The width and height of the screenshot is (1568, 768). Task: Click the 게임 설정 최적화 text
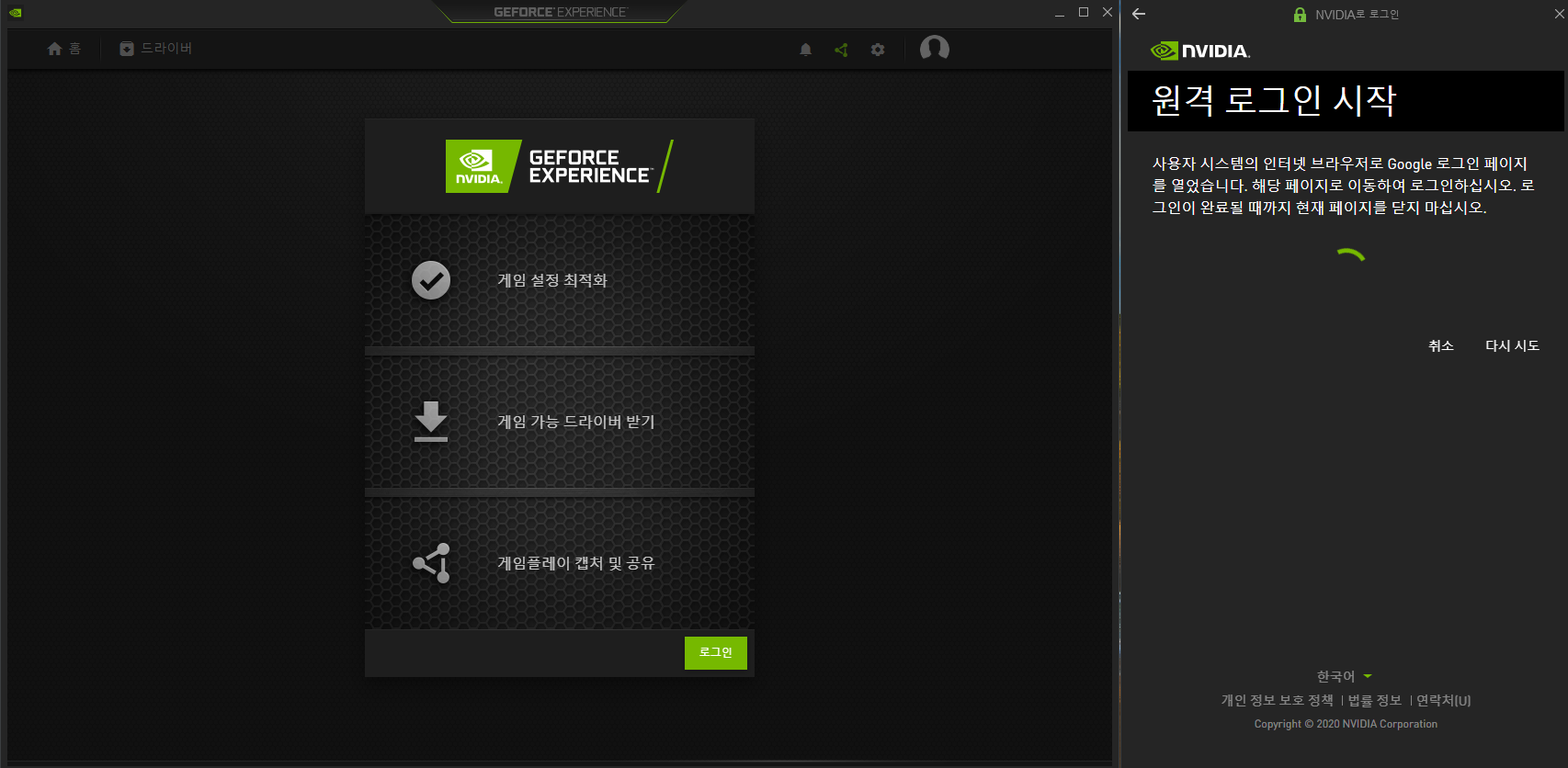point(552,280)
